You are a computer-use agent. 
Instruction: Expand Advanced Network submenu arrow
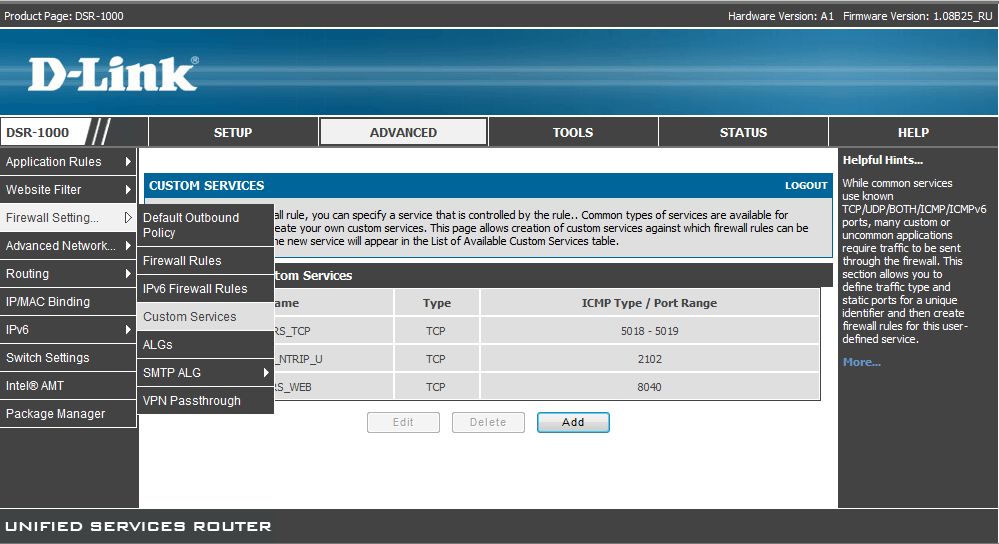click(128, 246)
